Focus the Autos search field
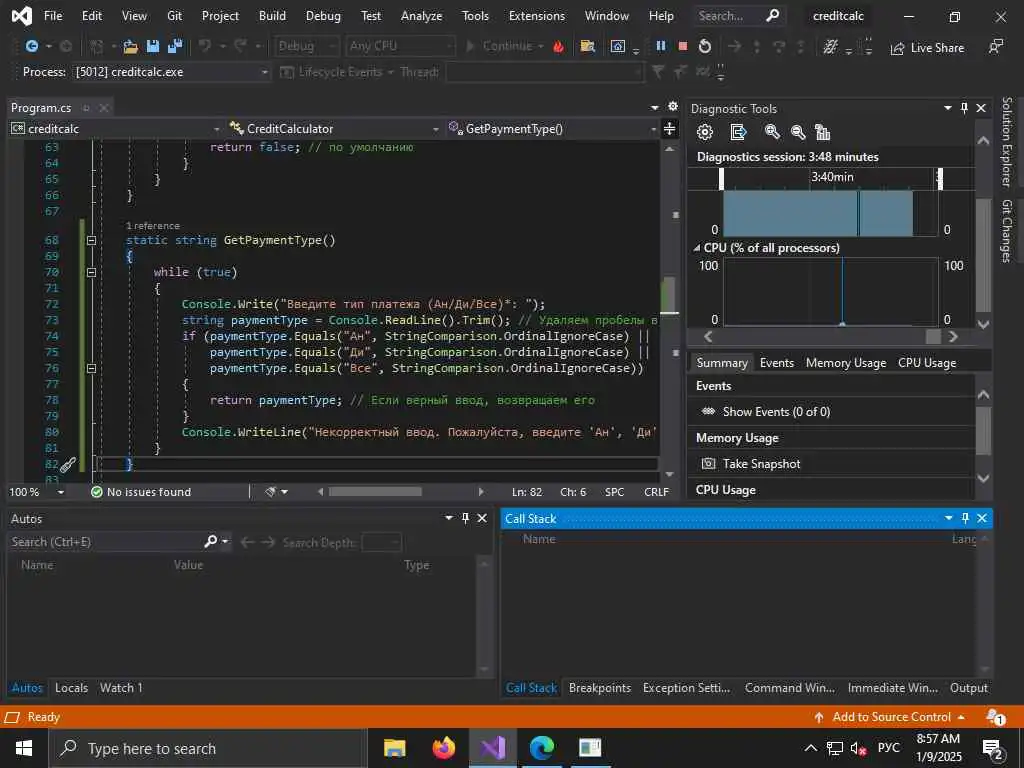This screenshot has width=1024, height=768. click(106, 542)
